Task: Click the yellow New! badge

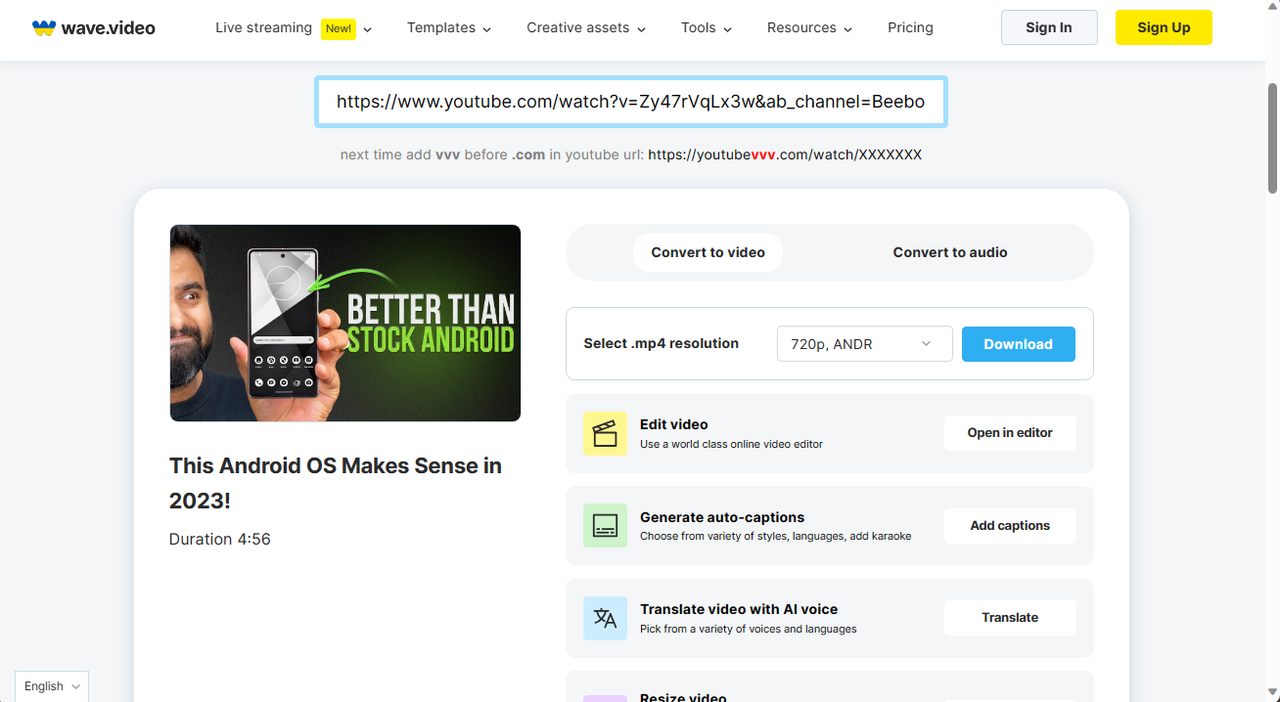Action: [338, 28]
